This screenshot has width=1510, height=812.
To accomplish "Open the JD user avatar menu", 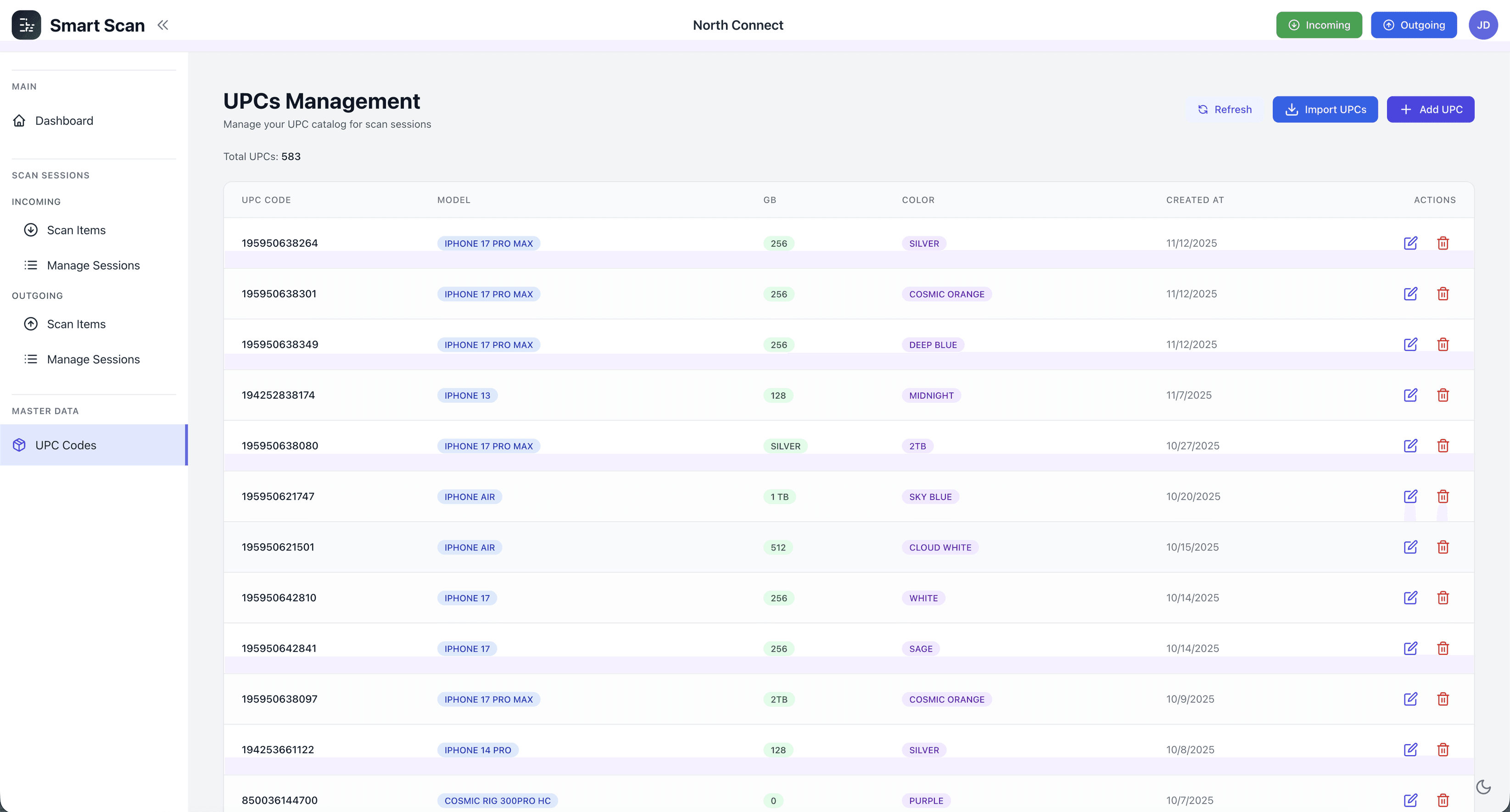I will coord(1482,25).
